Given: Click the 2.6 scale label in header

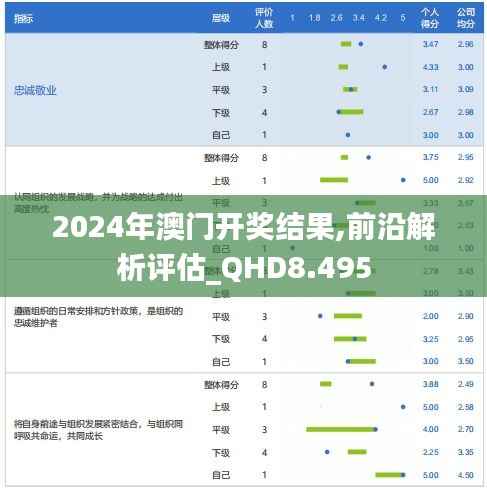Looking at the screenshot, I should coord(336,18).
